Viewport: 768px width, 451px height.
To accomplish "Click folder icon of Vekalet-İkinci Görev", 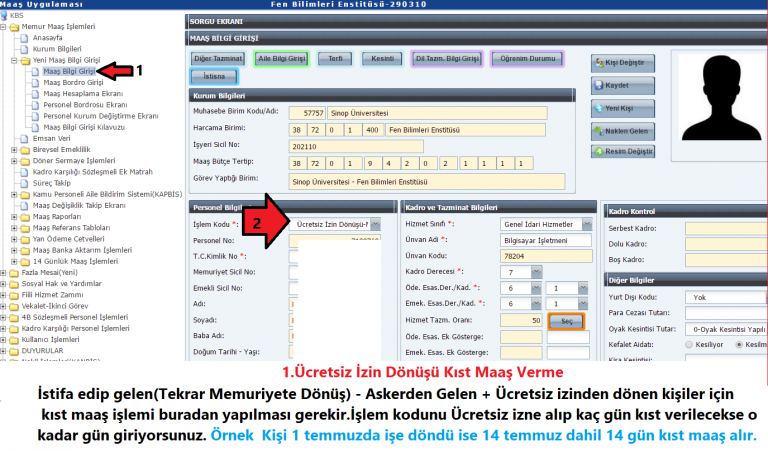I will (x=14, y=307).
